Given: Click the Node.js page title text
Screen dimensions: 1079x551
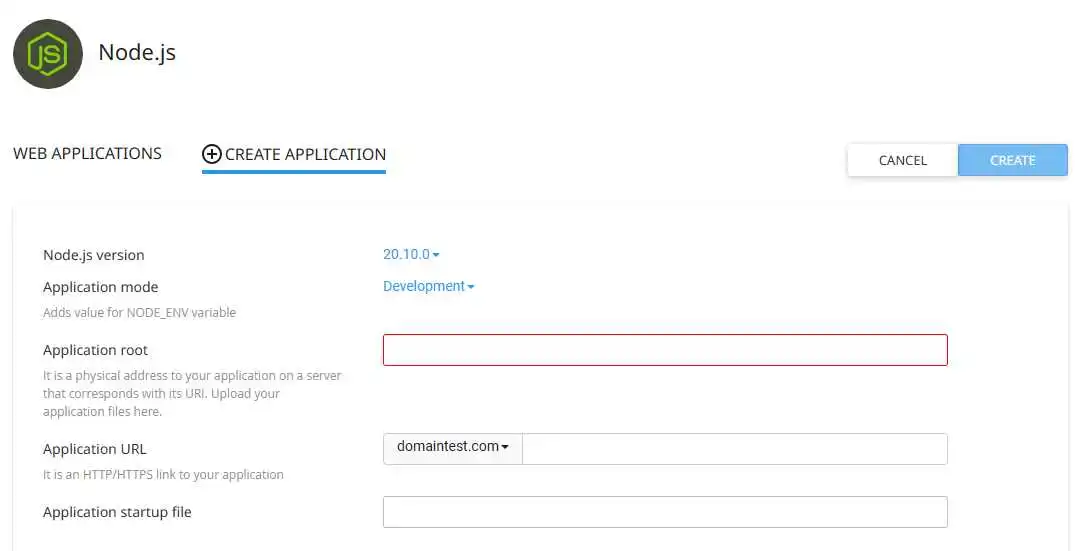Looking at the screenshot, I should (x=137, y=52).
